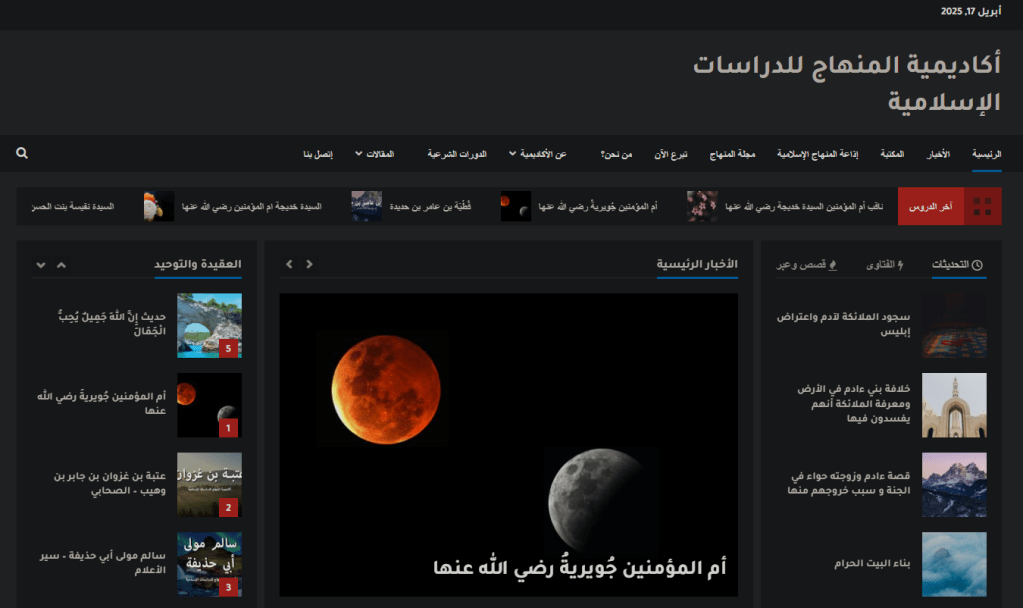Click up chevron in العقيدة والتوحيد panel

click(61, 265)
